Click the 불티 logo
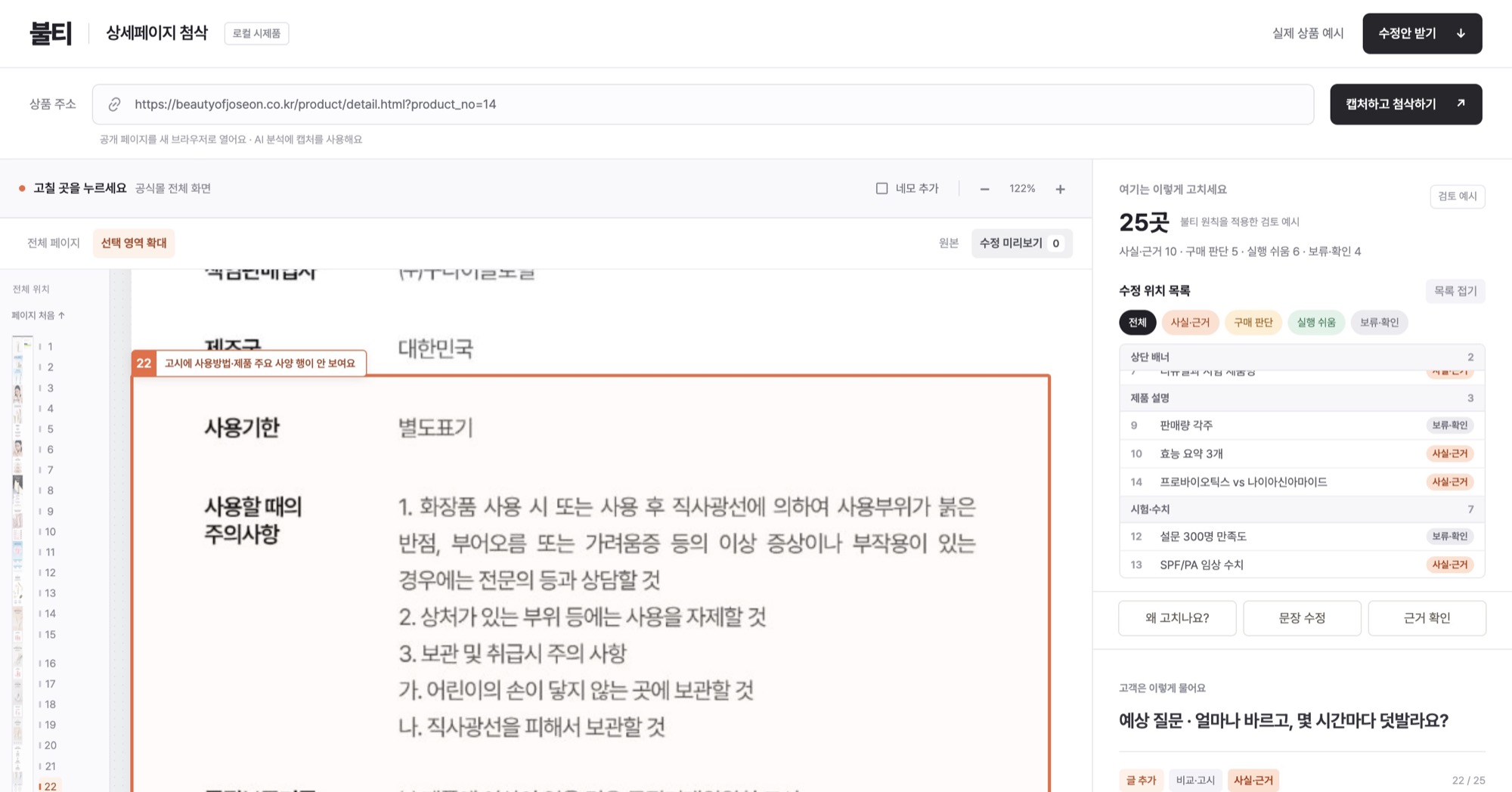The height and width of the screenshot is (792, 1512). [51, 33]
